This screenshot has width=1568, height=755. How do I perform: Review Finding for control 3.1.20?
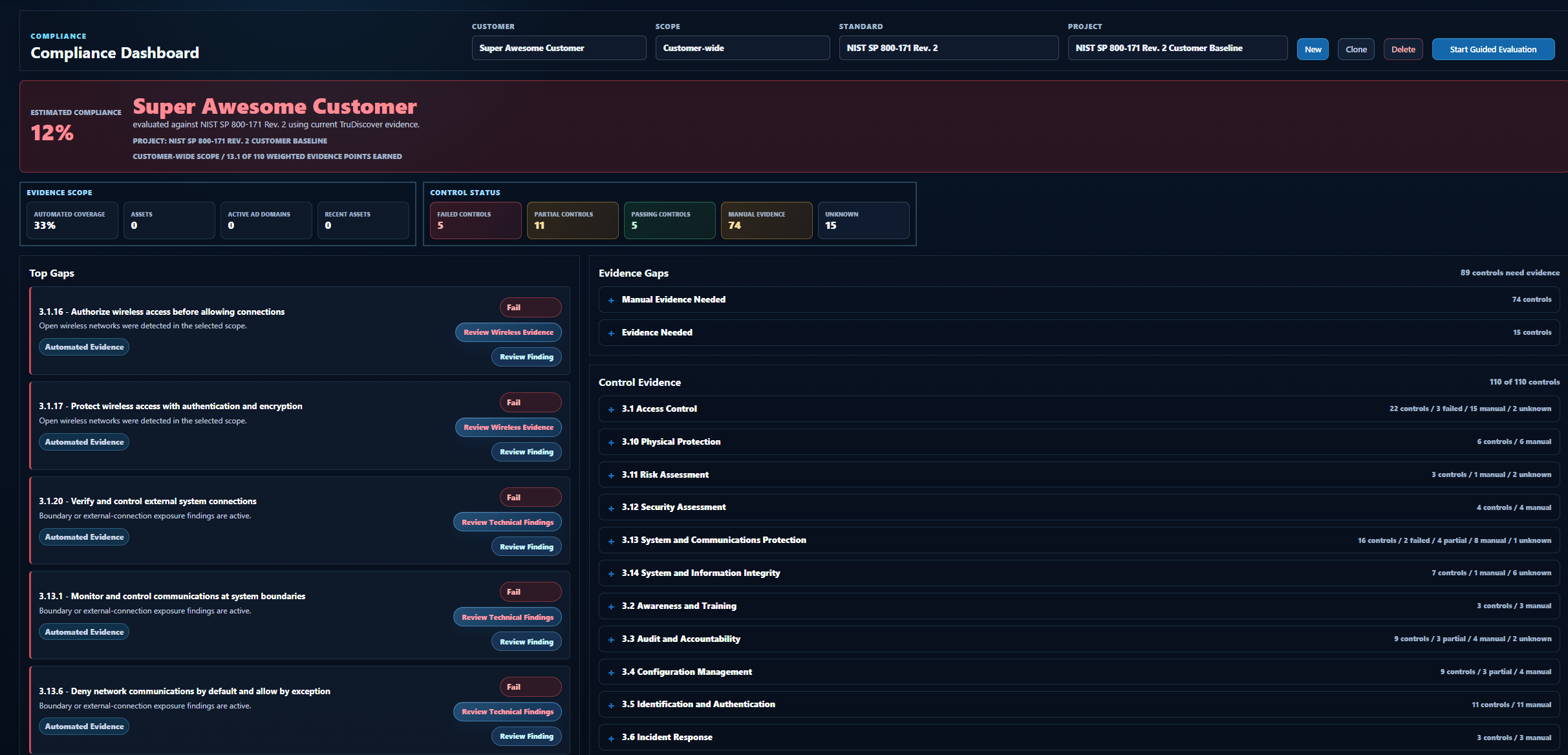[x=526, y=547]
